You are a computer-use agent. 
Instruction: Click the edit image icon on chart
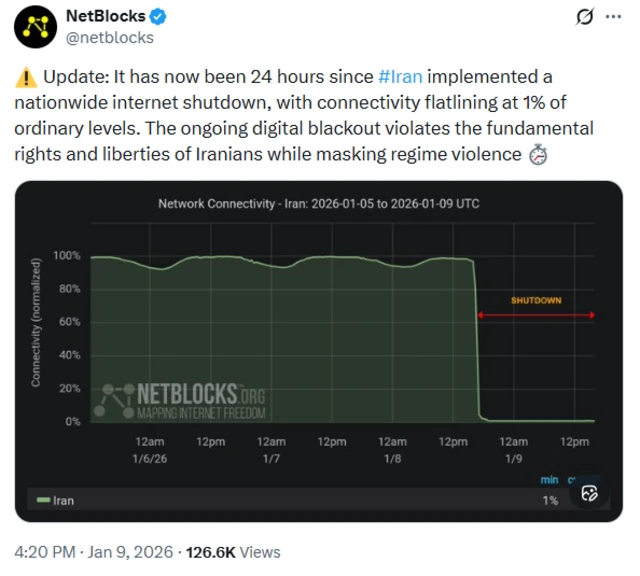(589, 493)
